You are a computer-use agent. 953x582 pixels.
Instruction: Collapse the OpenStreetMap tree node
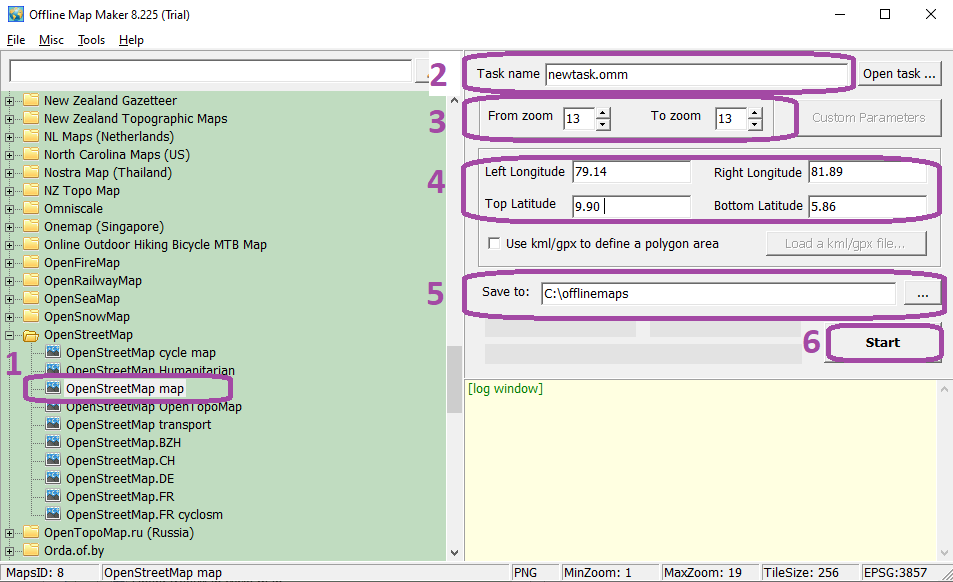click(x=9, y=335)
